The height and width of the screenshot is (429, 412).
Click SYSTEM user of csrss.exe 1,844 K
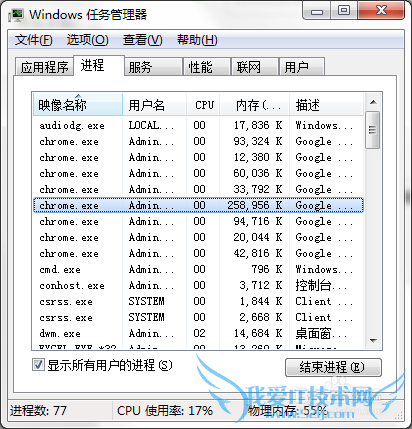click(146, 301)
